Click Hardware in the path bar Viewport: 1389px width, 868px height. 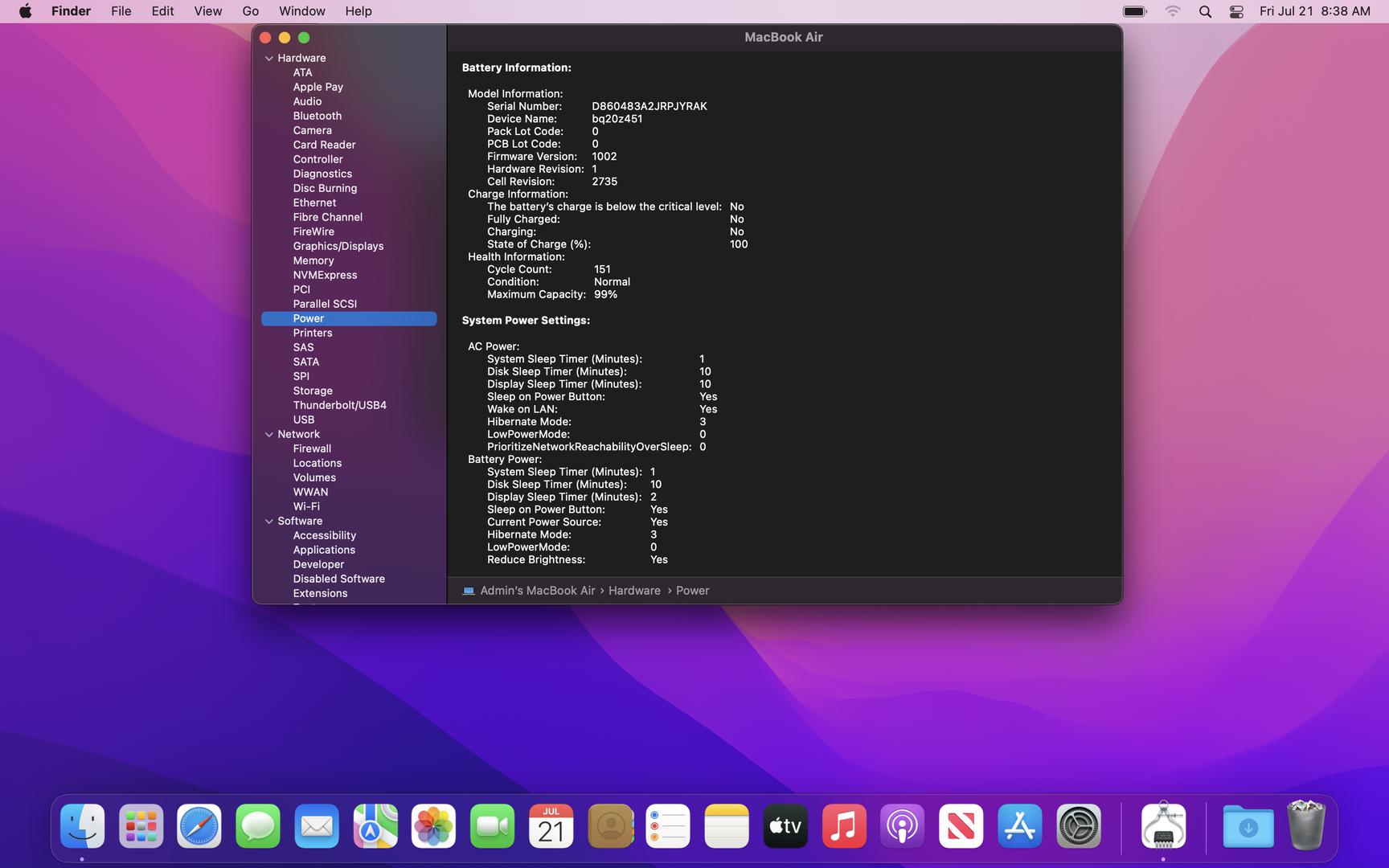tap(634, 591)
